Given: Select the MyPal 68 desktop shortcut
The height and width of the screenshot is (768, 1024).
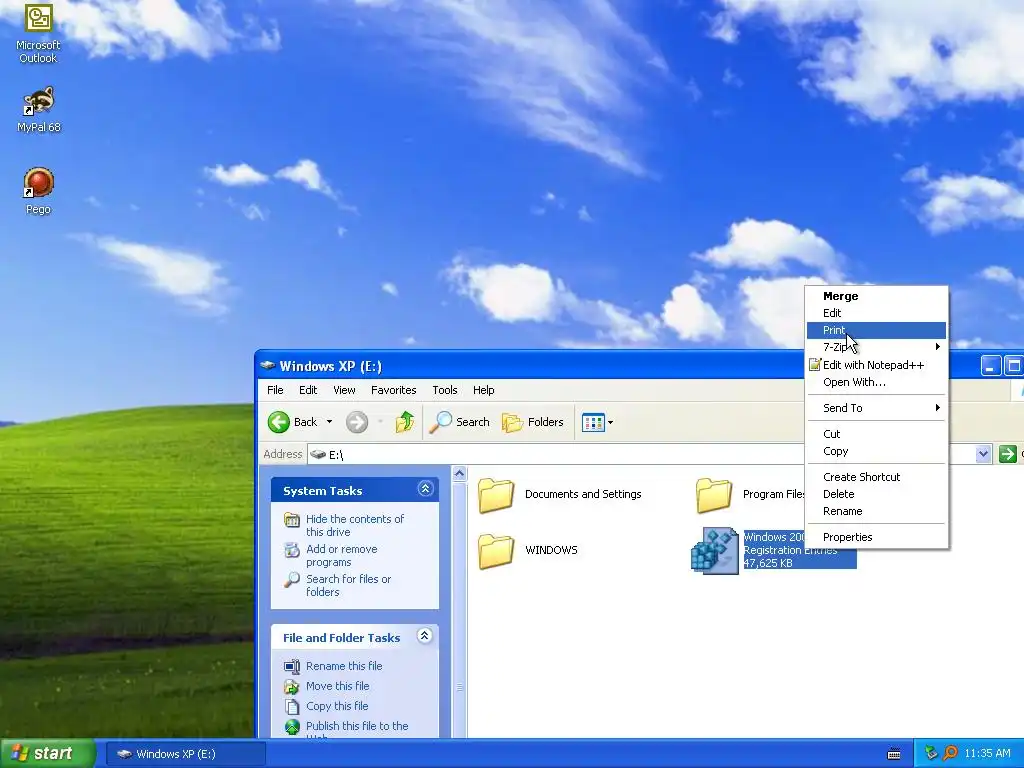Looking at the screenshot, I should (x=39, y=109).
